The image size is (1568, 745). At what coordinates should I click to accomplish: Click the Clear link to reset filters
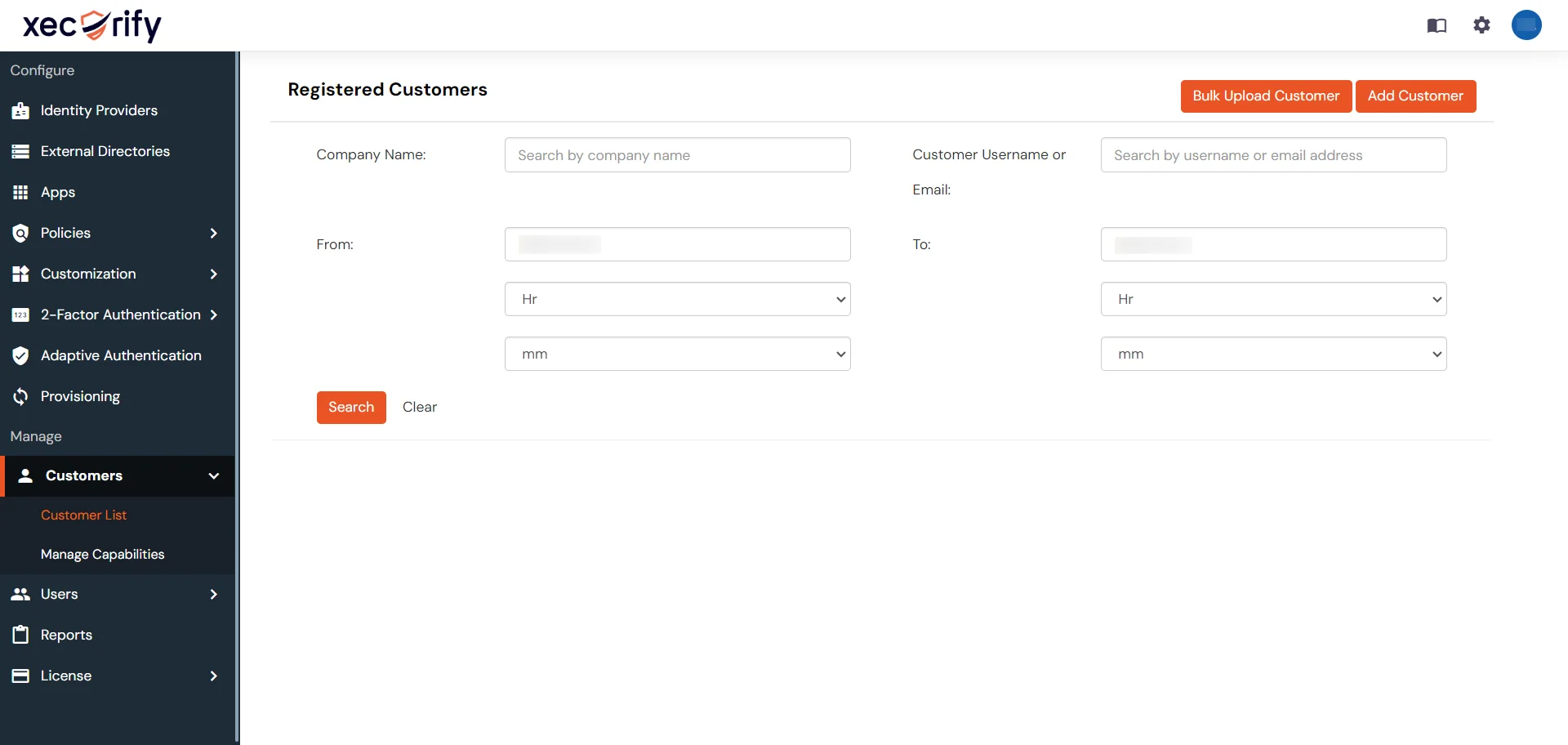click(419, 407)
